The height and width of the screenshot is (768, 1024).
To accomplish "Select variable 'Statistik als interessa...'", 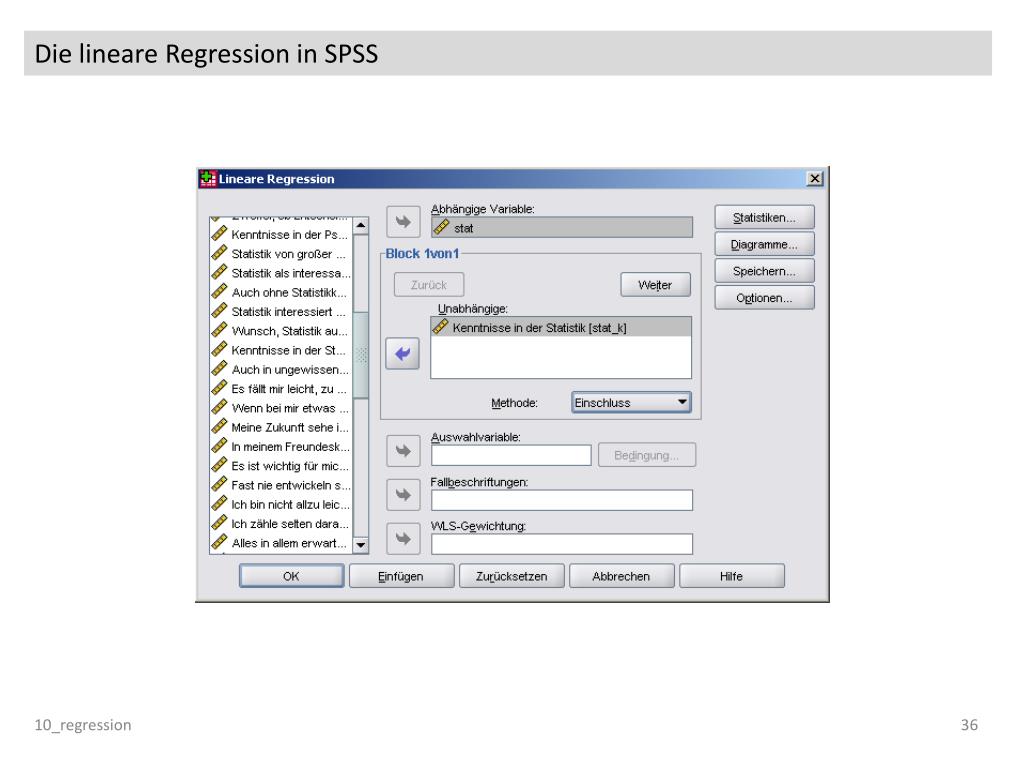I will pos(281,273).
